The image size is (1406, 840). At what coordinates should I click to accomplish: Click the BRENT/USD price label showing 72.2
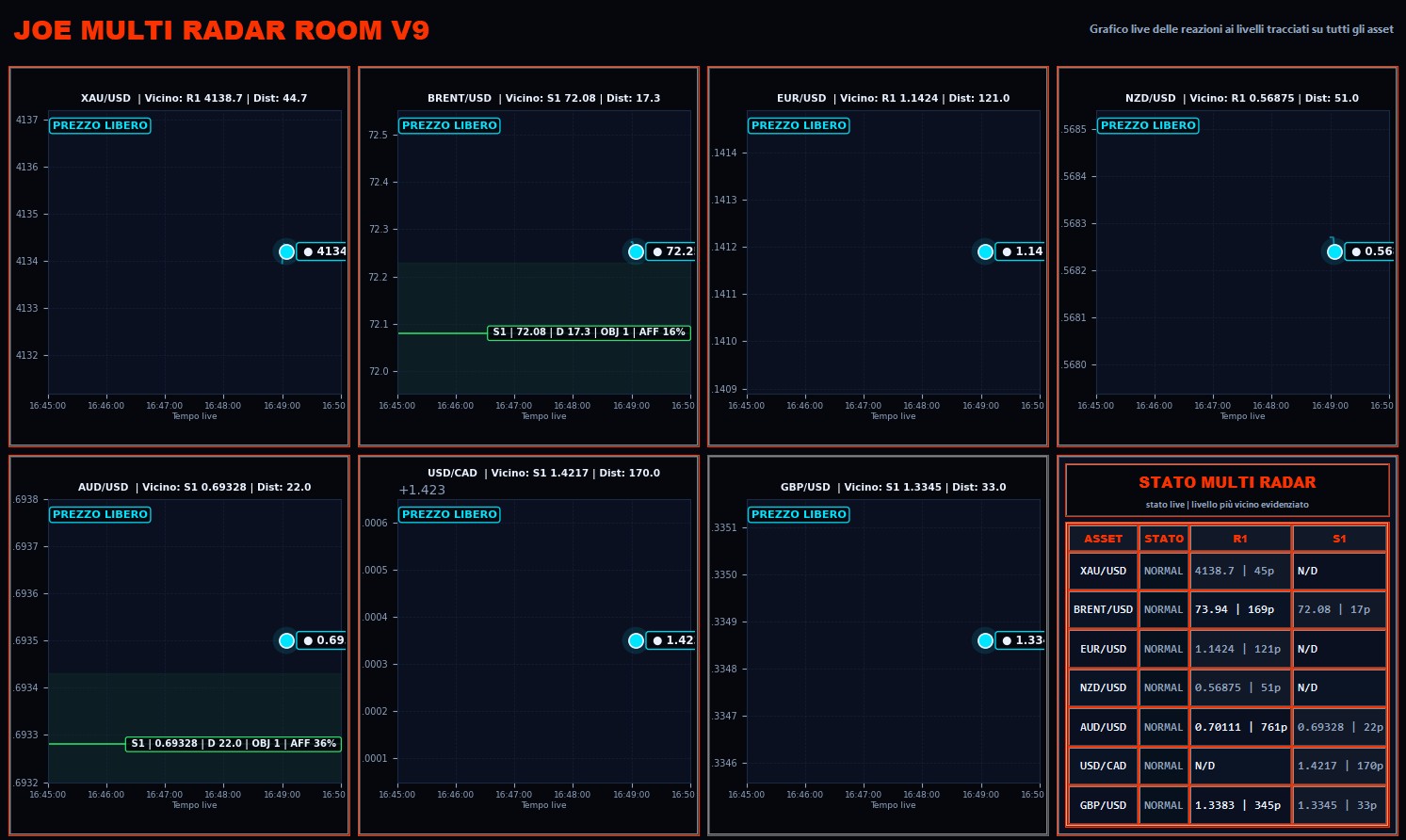point(671,251)
